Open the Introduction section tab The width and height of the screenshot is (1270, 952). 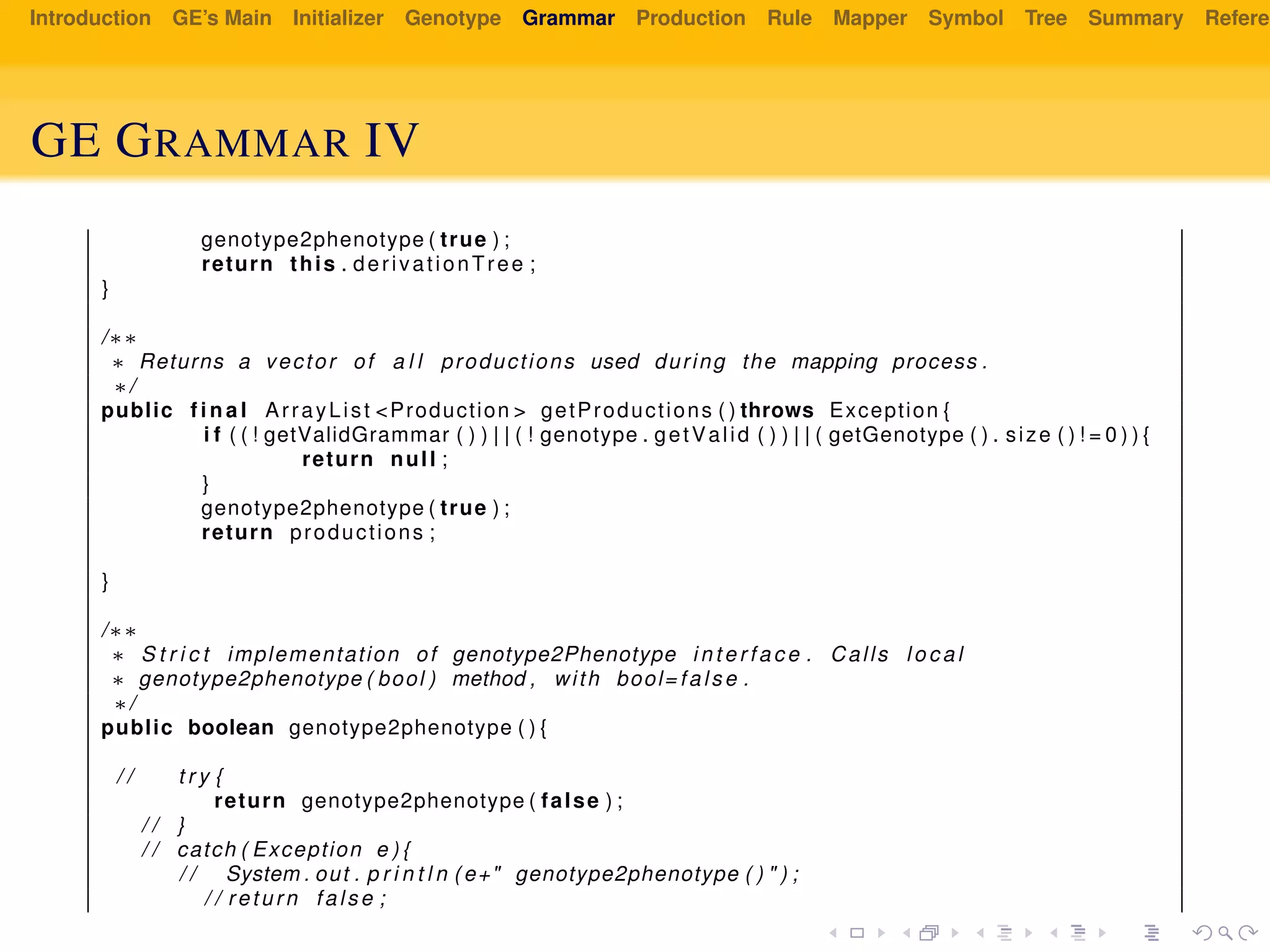(90, 18)
